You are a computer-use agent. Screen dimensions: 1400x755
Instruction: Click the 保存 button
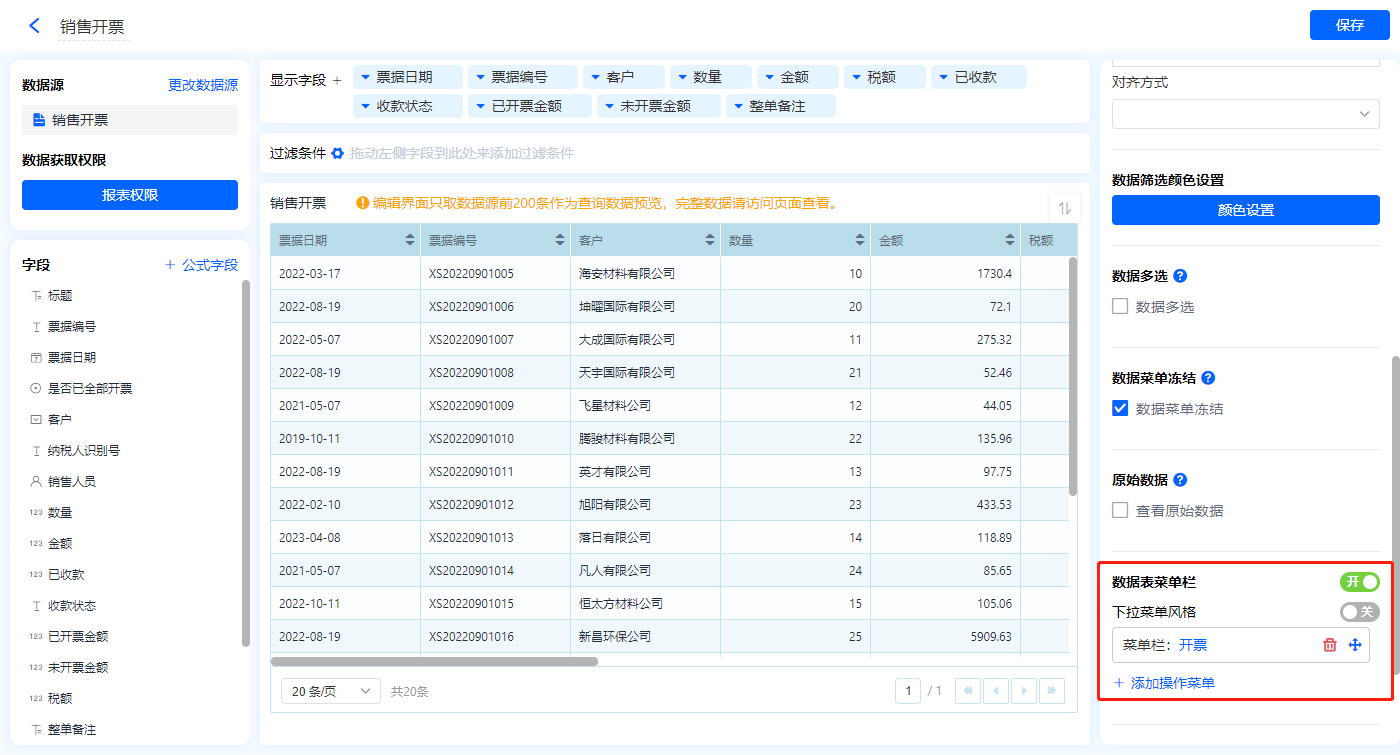click(x=1349, y=25)
